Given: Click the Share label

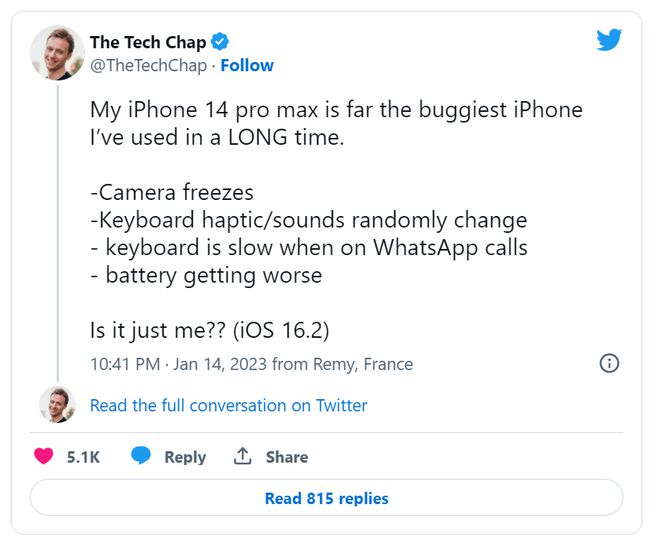Looking at the screenshot, I should point(287,457).
